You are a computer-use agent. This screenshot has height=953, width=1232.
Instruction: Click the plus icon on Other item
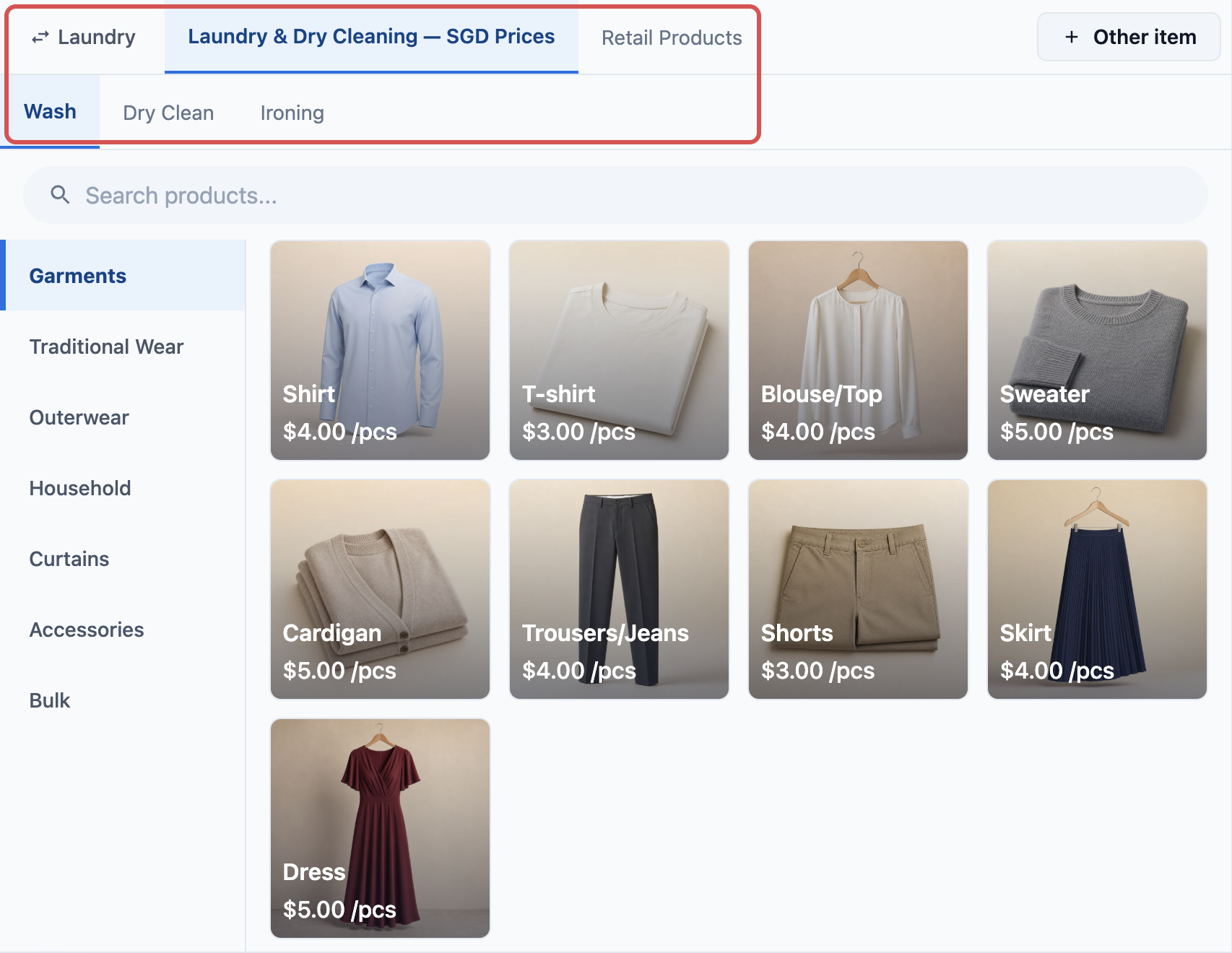[1072, 37]
